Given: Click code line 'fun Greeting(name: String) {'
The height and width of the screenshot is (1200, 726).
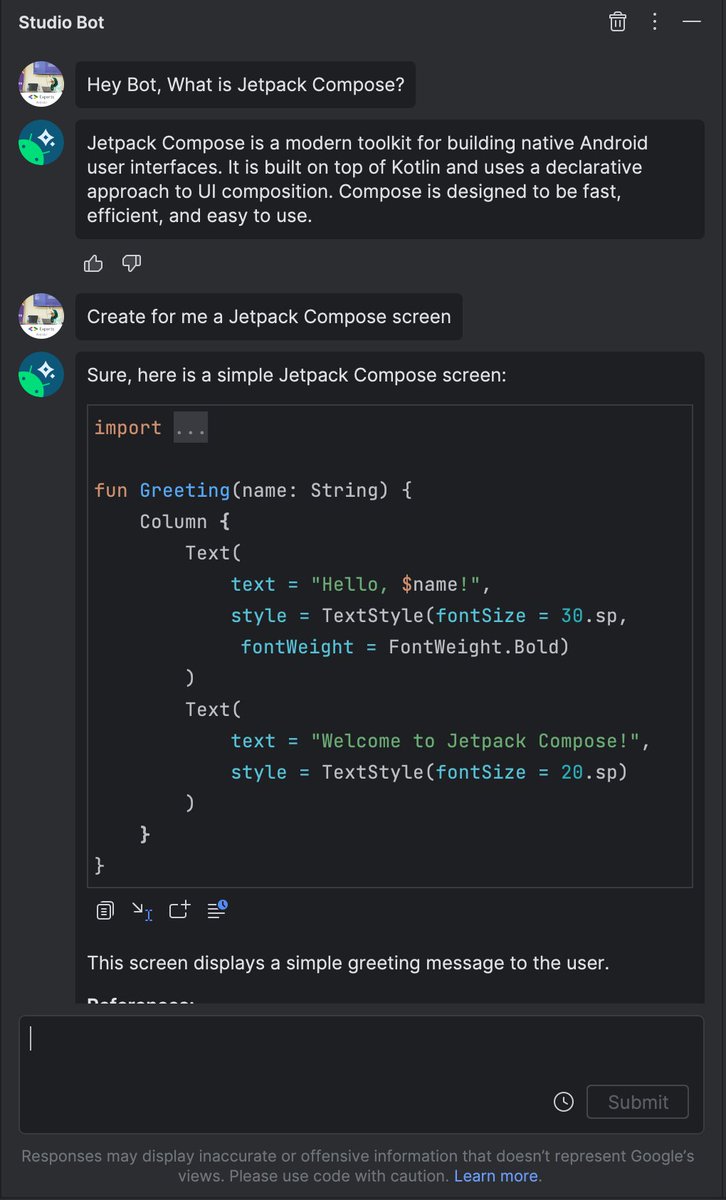Looking at the screenshot, I should click(x=253, y=490).
